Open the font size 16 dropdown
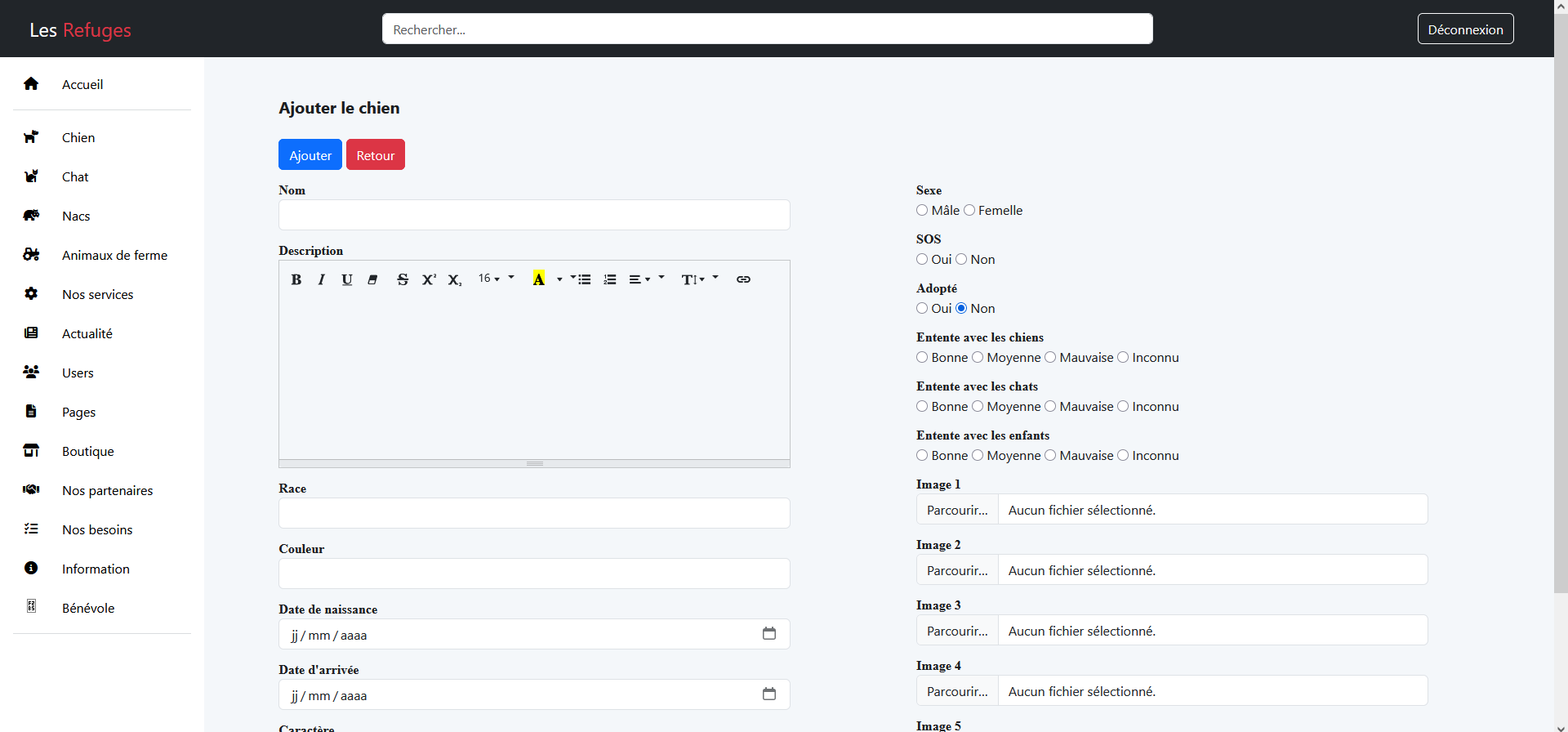This screenshot has height=732, width=1568. click(489, 279)
